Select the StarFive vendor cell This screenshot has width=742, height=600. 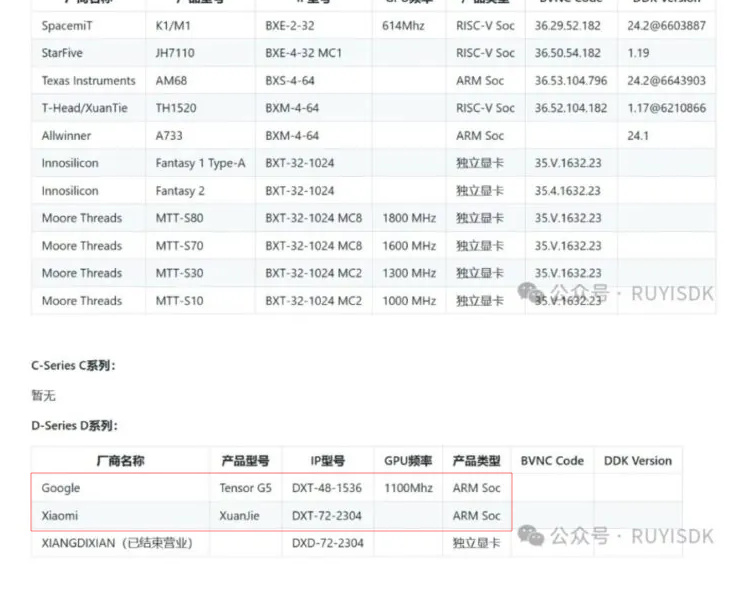point(62,53)
